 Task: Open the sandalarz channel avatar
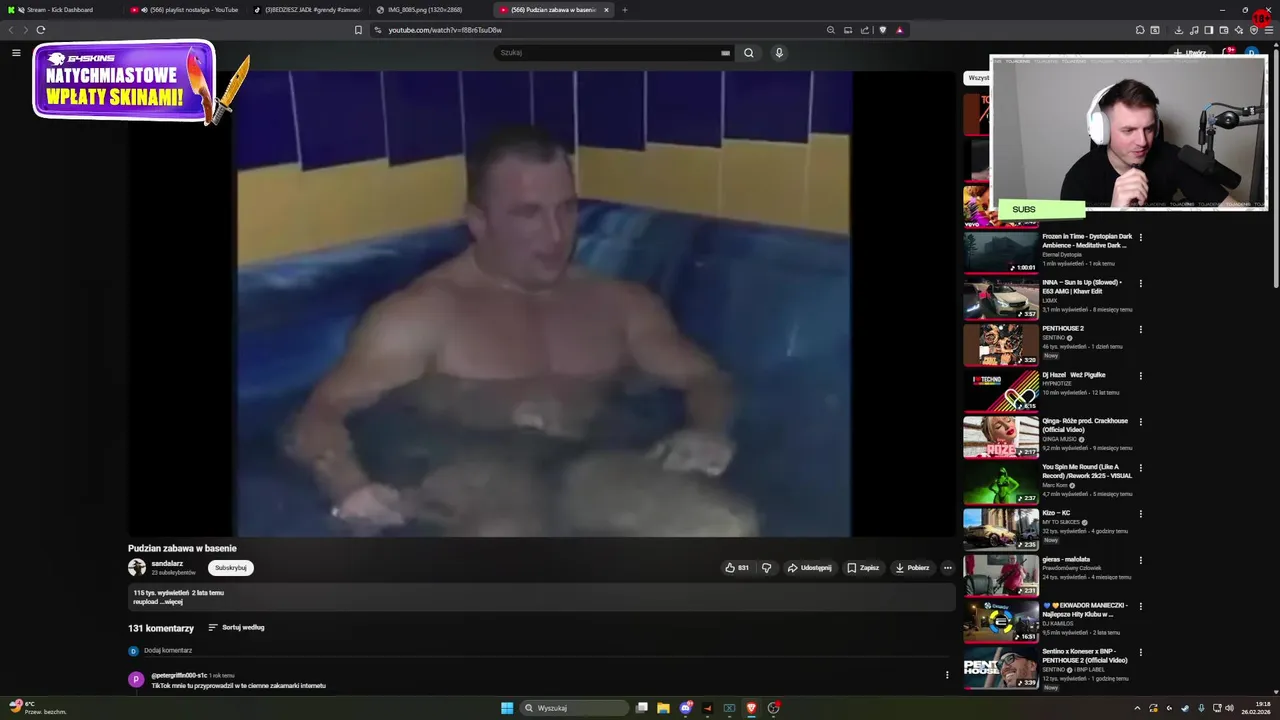137,568
